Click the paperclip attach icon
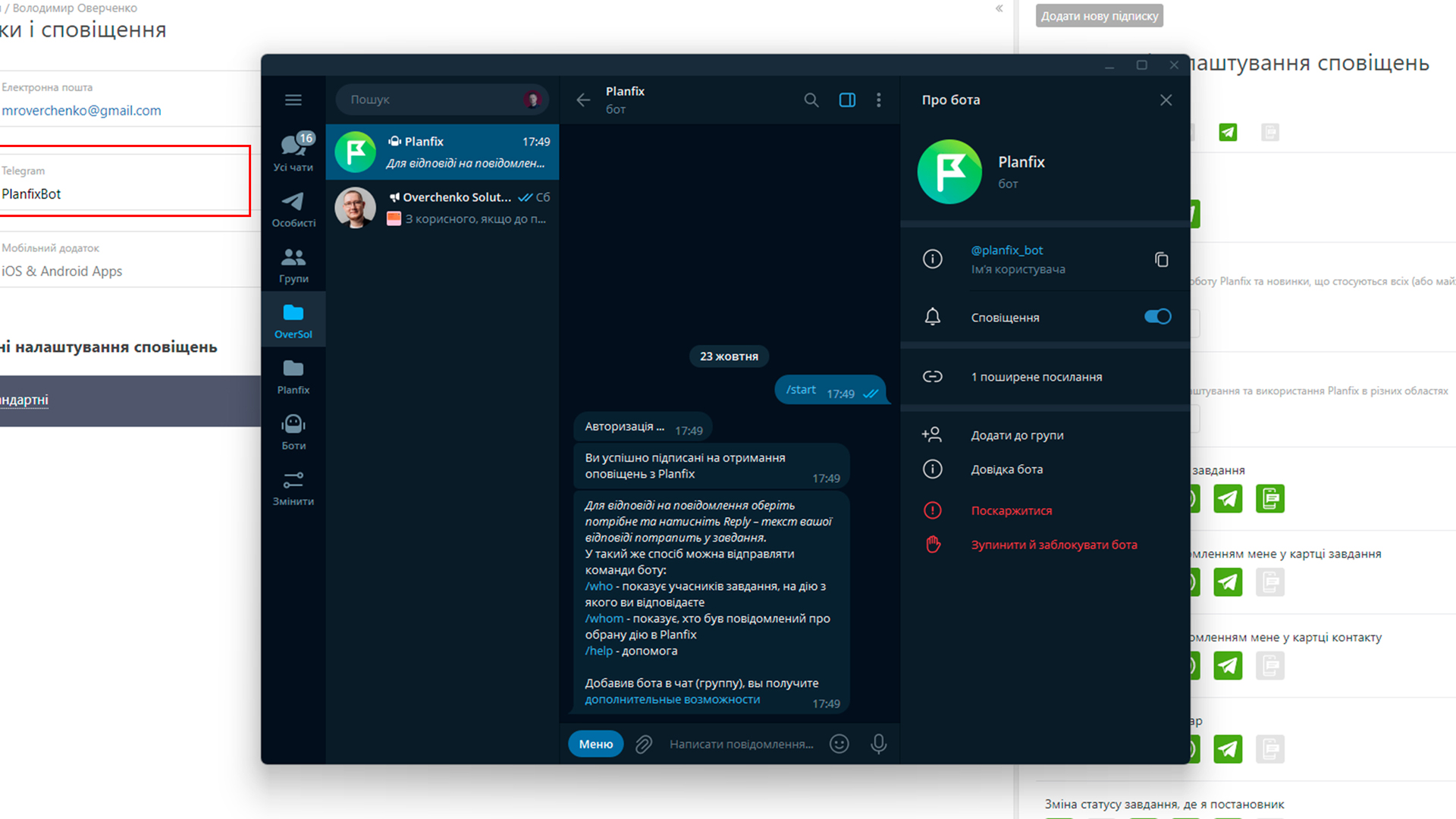1456x819 pixels. pyautogui.click(x=644, y=744)
